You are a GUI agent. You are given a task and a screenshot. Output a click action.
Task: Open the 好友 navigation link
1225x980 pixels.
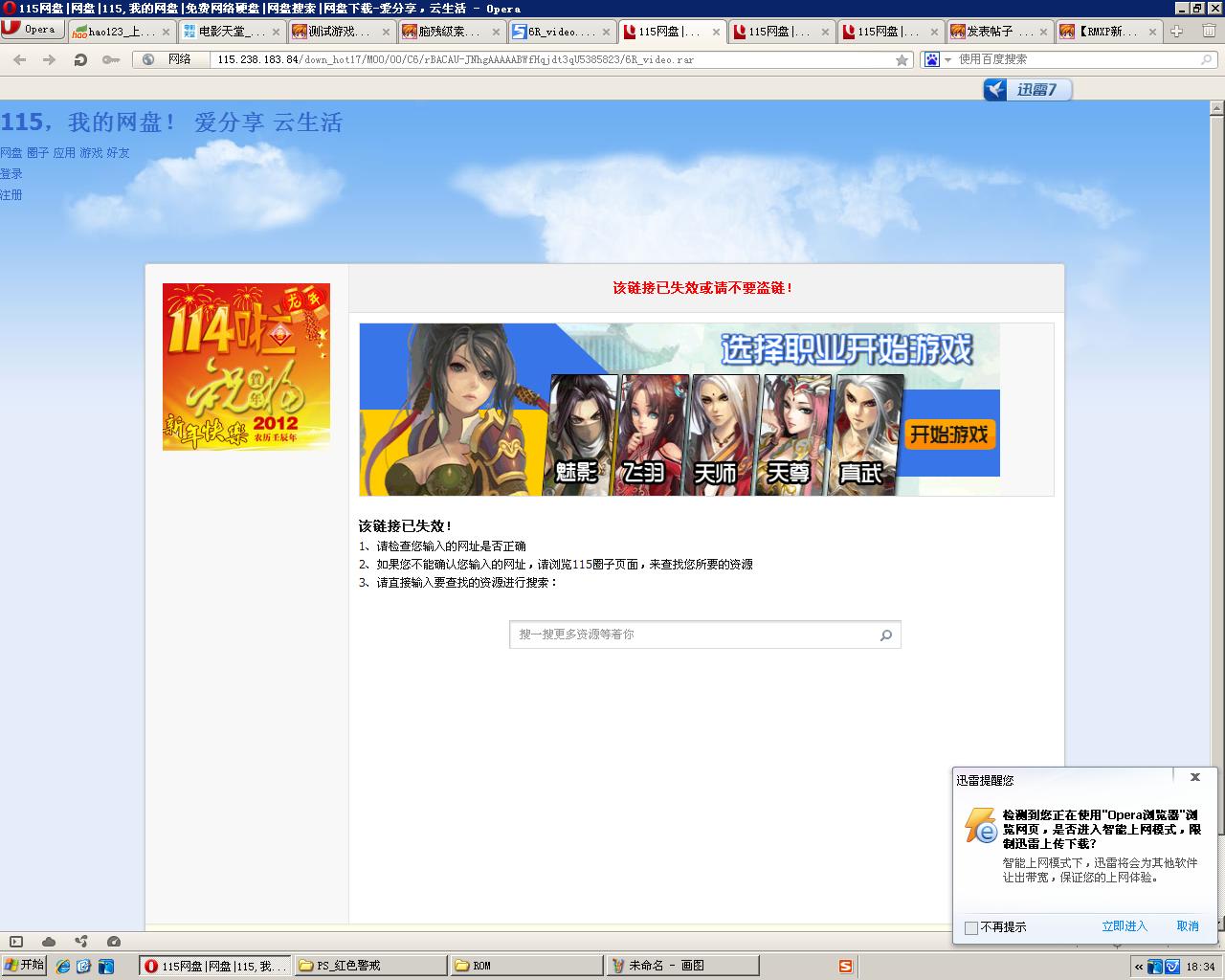(x=118, y=153)
